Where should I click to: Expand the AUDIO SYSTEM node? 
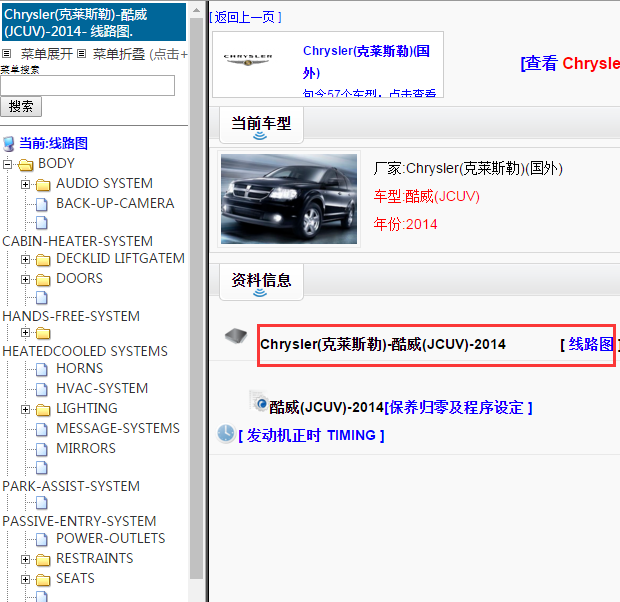click(x=25, y=184)
